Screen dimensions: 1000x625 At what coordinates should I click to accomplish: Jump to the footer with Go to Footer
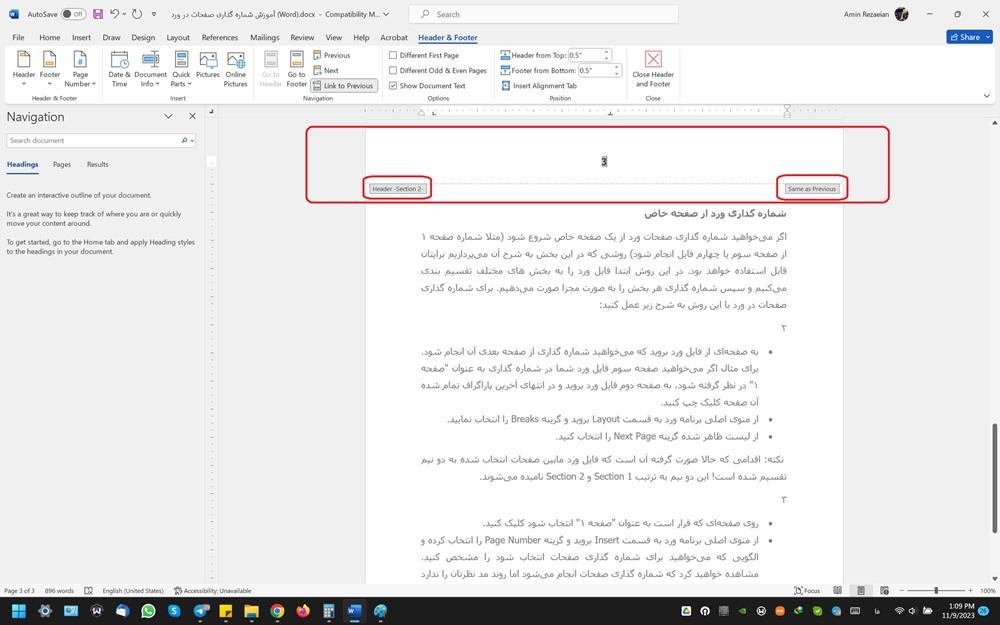pyautogui.click(x=296, y=68)
